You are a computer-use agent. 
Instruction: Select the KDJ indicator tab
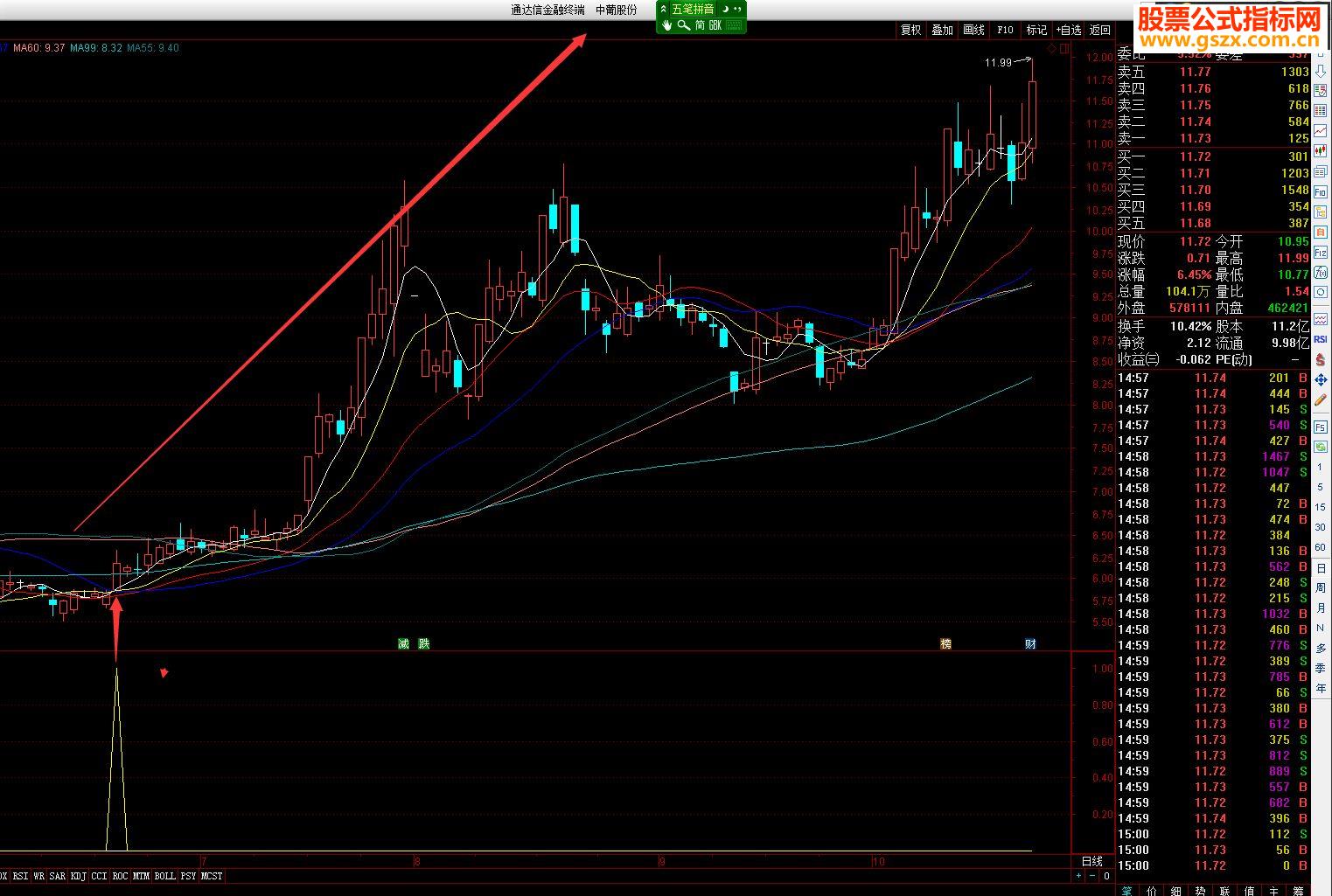point(79,875)
